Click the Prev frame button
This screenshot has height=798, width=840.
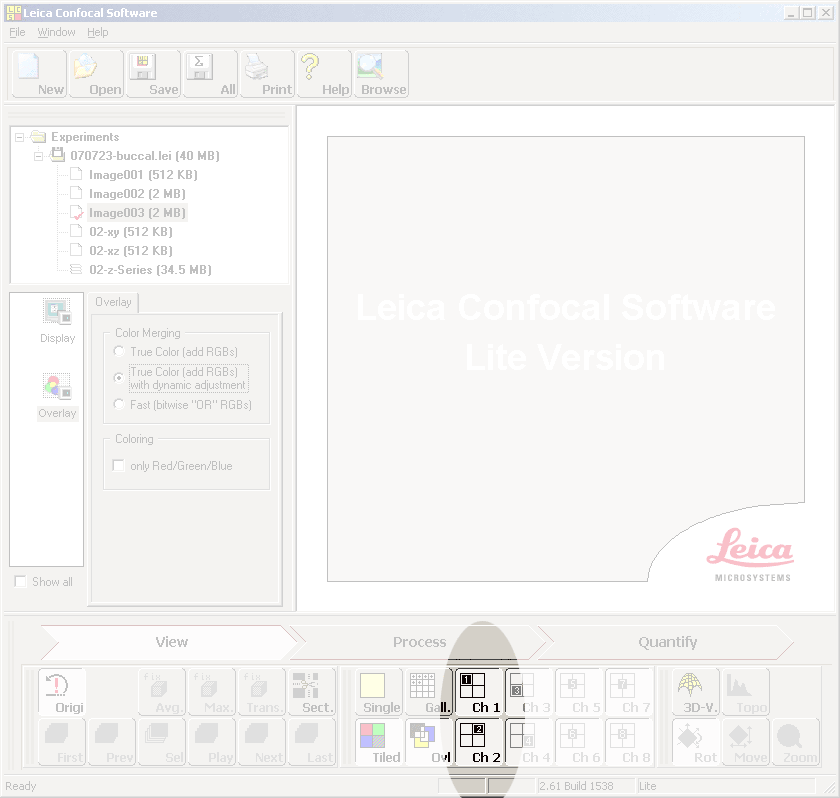(111, 742)
